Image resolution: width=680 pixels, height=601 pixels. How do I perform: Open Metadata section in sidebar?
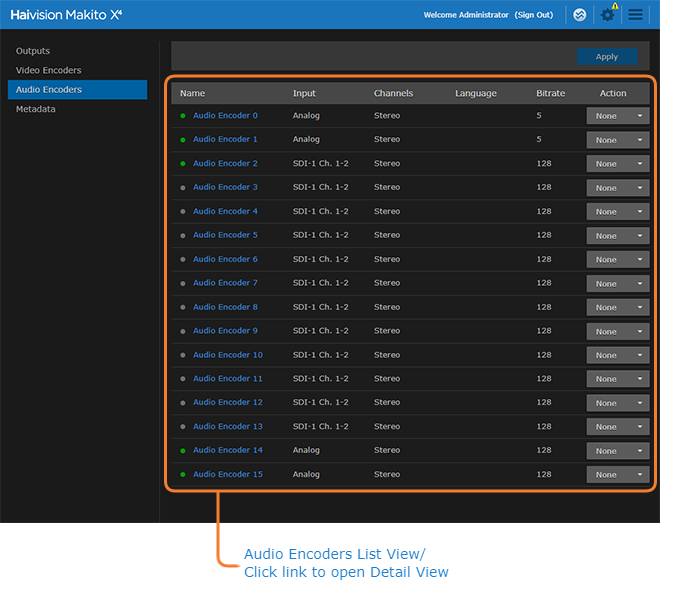pos(36,109)
